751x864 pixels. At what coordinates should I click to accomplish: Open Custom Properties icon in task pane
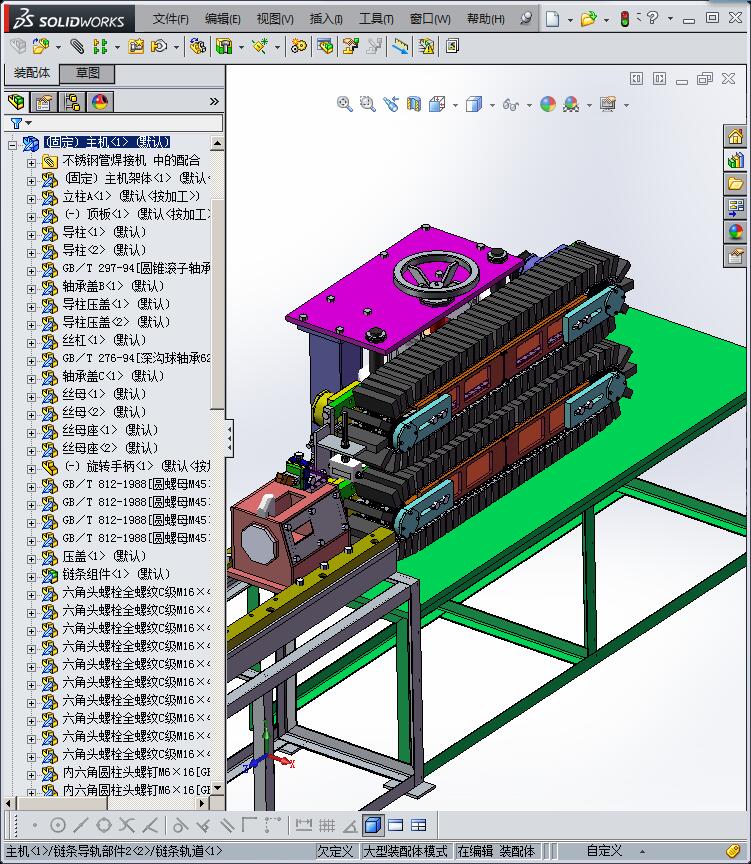pos(736,256)
